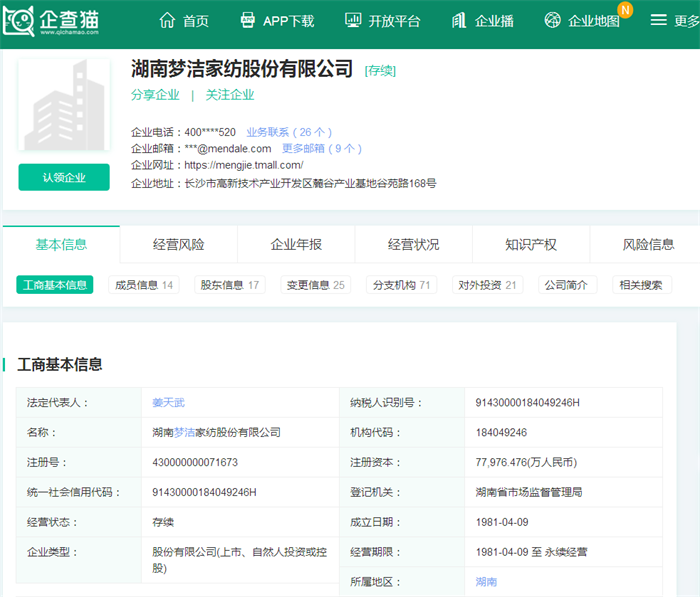Image resolution: width=700 pixels, height=597 pixels.
Task: Expand 业务联系 (26个) contact list
Action: [289, 132]
